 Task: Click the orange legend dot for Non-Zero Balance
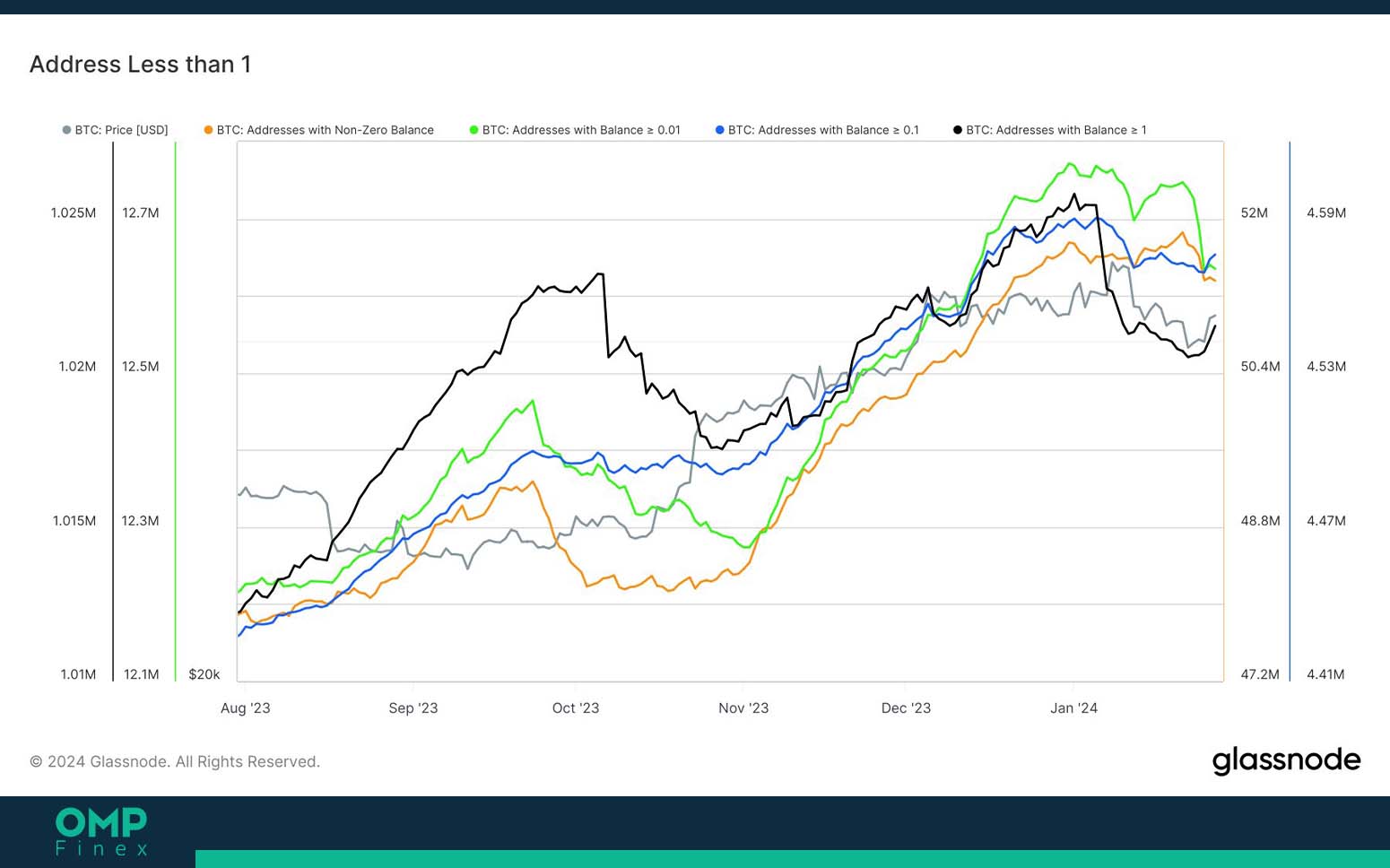click(x=208, y=130)
